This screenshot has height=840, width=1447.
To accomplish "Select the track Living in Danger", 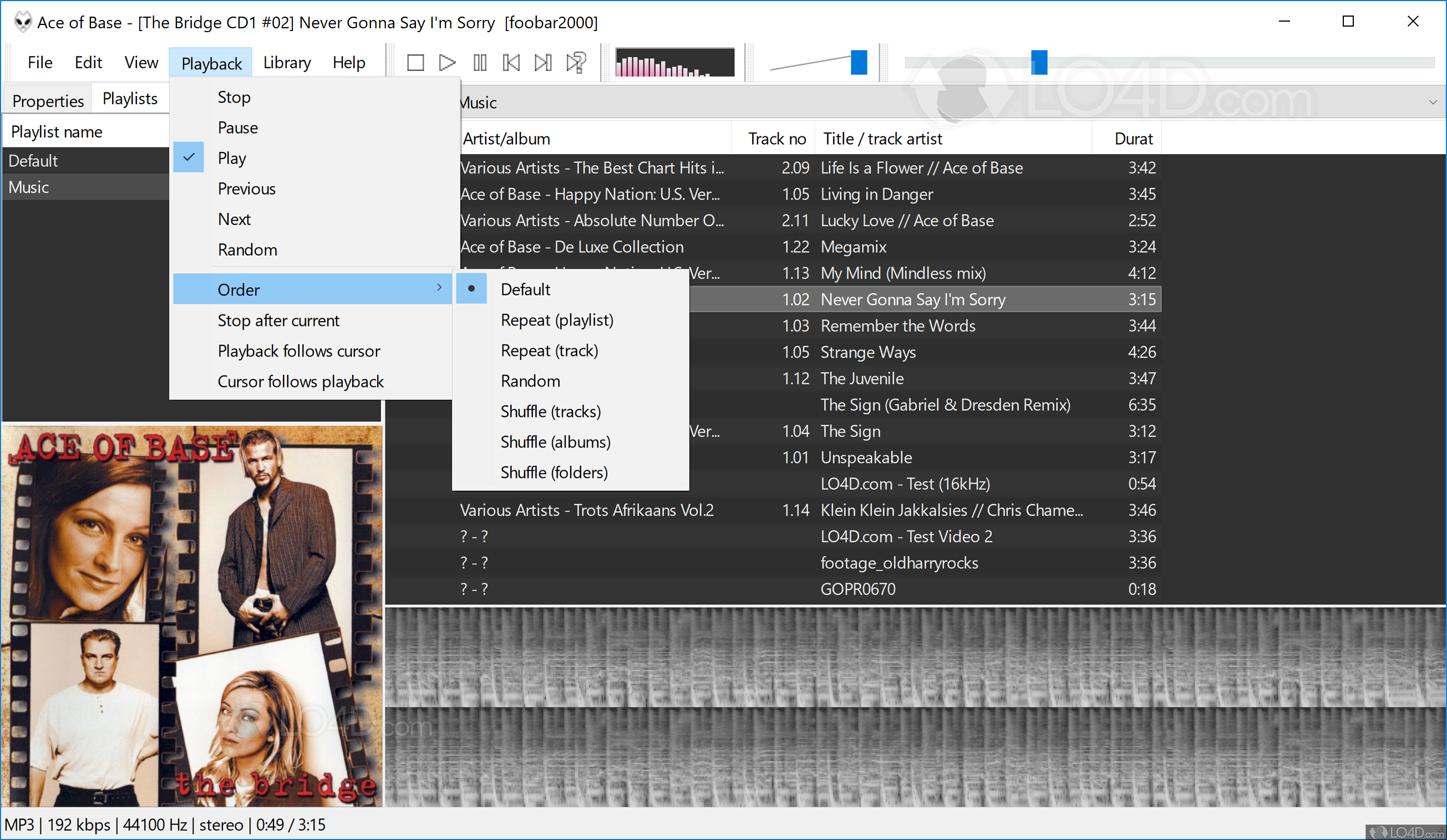I will pos(811,194).
